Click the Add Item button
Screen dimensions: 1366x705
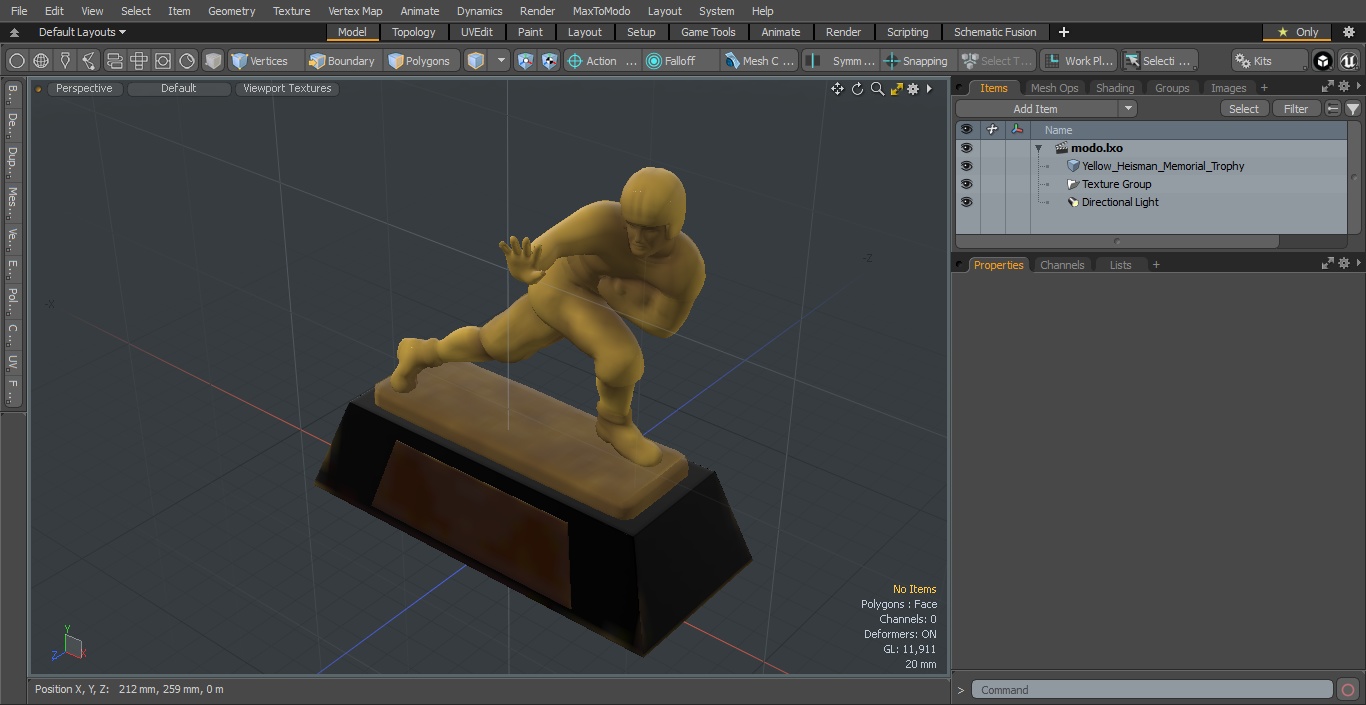1035,109
